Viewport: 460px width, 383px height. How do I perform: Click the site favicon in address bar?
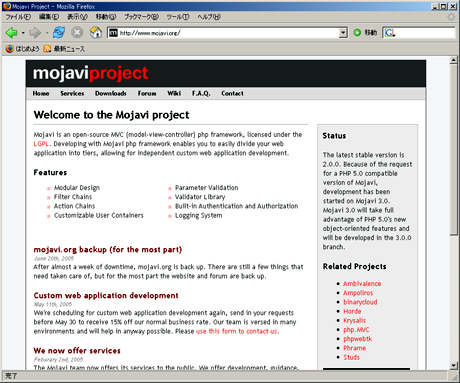(x=113, y=33)
